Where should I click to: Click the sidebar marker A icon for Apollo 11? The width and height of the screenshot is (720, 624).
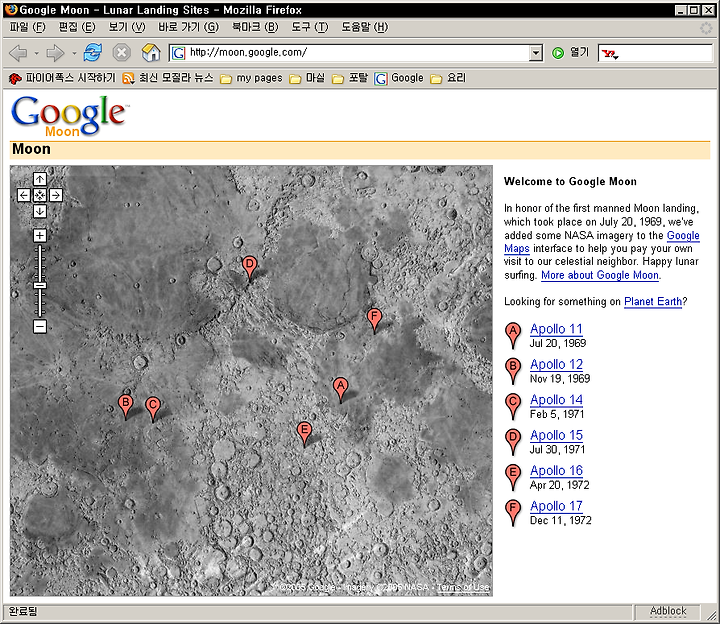coord(513,335)
